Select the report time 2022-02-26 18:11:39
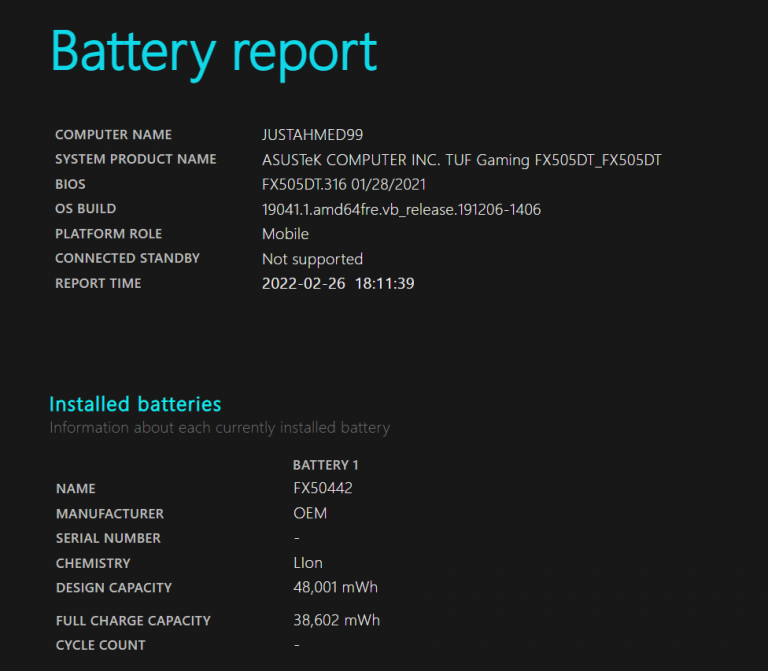This screenshot has width=768, height=671. point(338,284)
